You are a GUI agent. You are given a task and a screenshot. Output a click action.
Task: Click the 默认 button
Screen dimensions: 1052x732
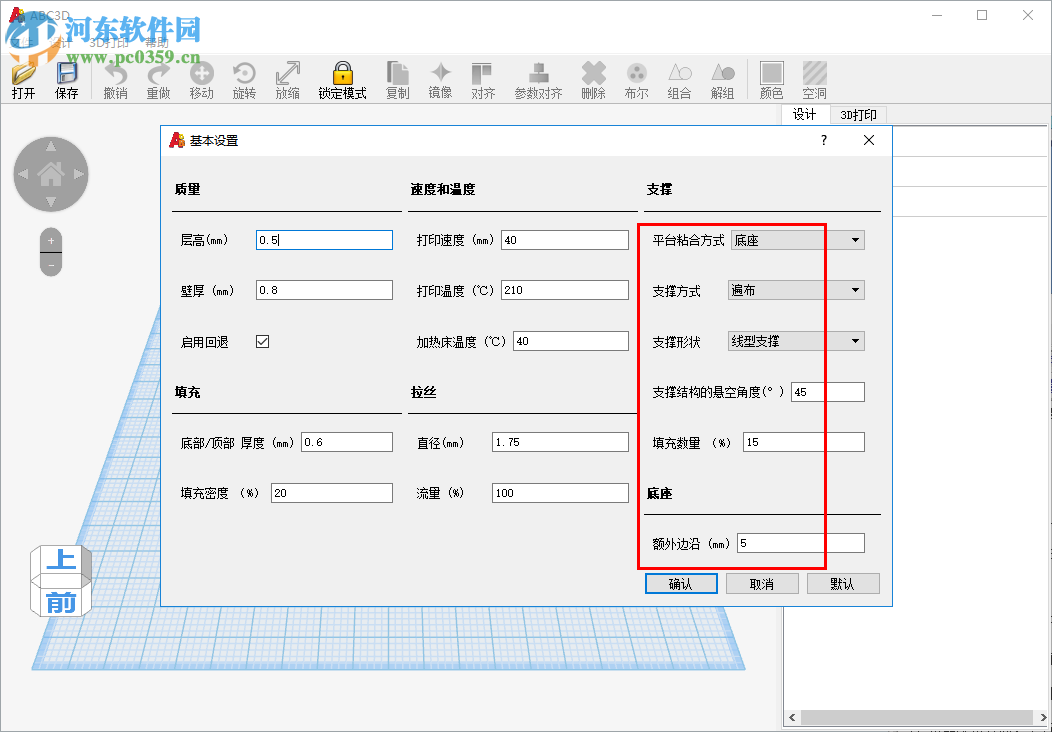(843, 584)
